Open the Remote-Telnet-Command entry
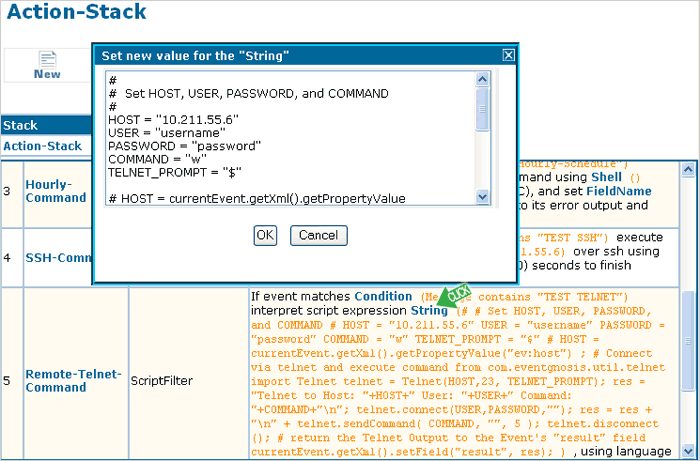 (55, 380)
